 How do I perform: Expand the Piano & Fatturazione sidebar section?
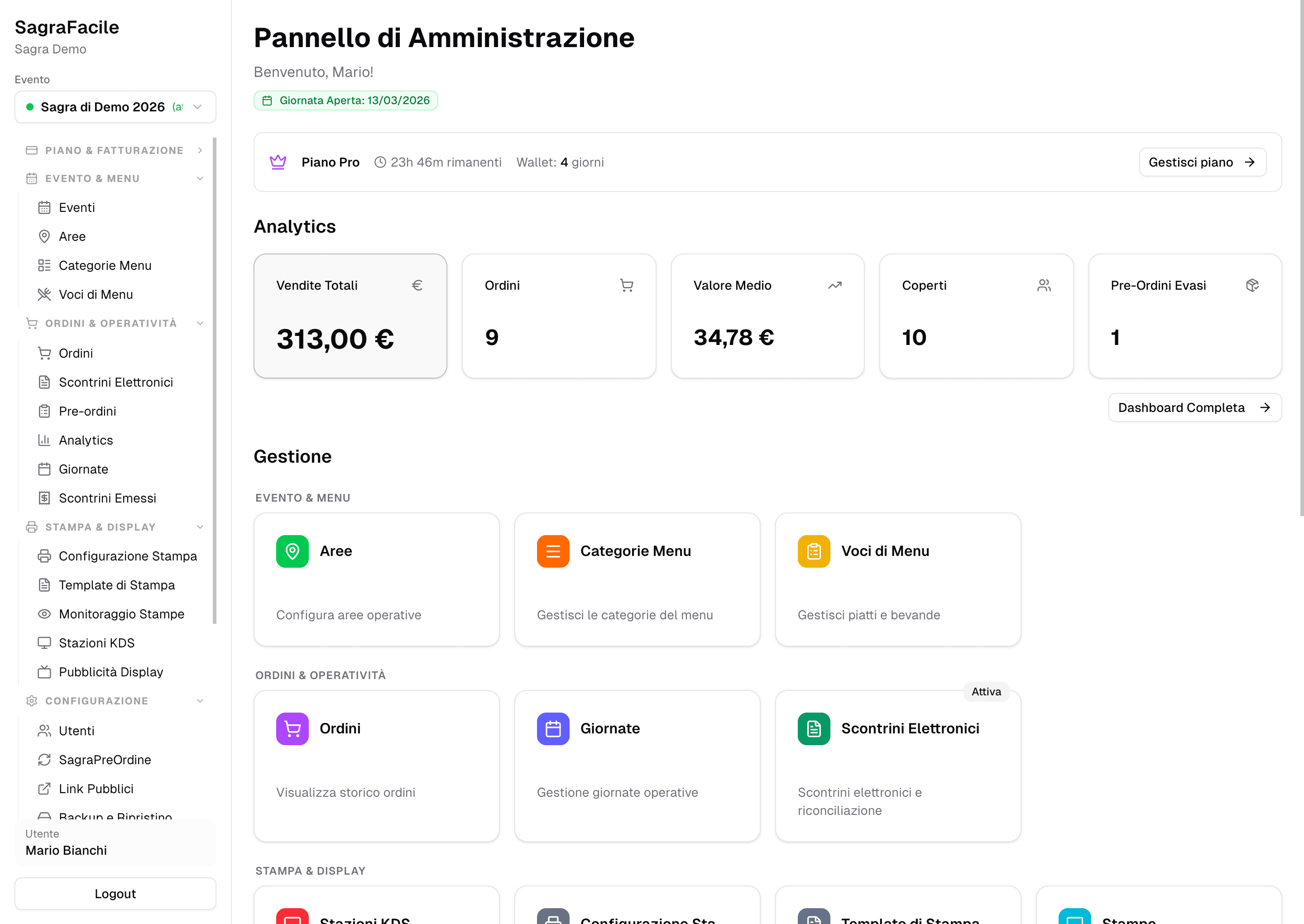(115, 150)
